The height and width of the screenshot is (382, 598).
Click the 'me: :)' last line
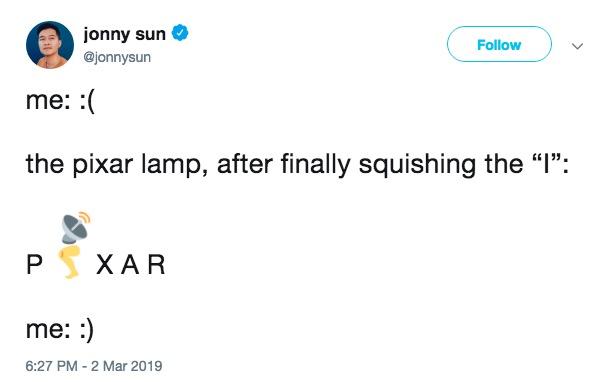tap(60, 329)
